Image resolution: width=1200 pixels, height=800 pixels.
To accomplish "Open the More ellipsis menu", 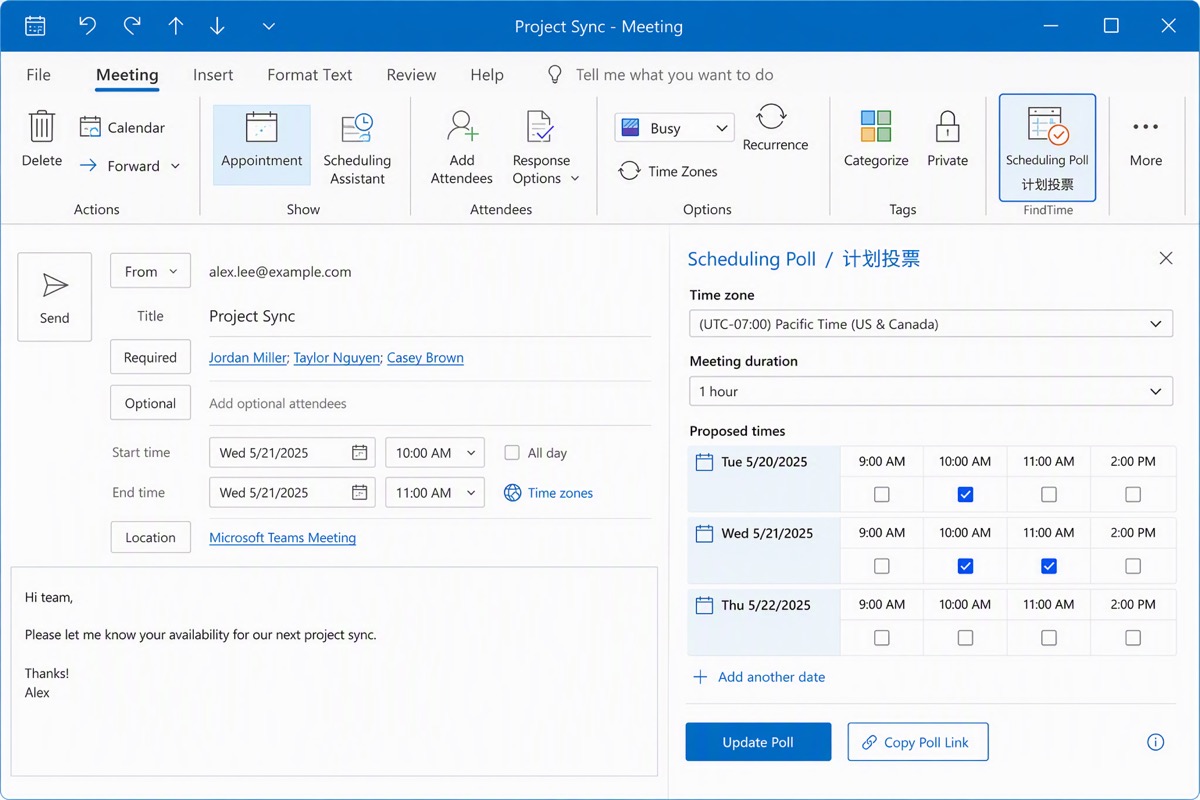I will [x=1146, y=140].
